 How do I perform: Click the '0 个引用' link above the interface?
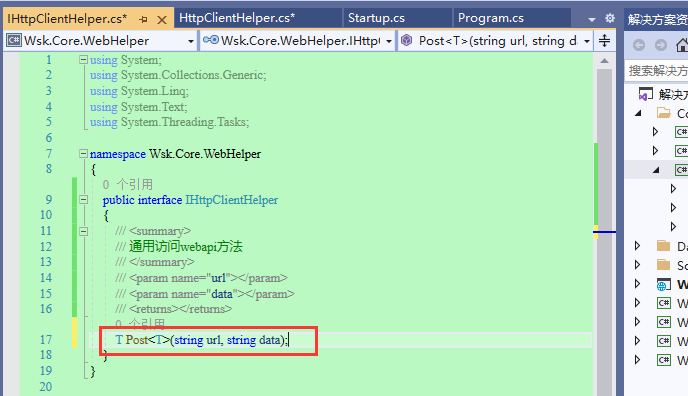coord(128,184)
